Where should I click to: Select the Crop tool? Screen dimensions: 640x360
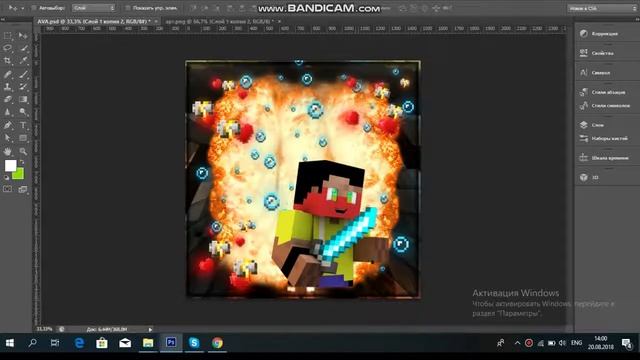point(8,60)
